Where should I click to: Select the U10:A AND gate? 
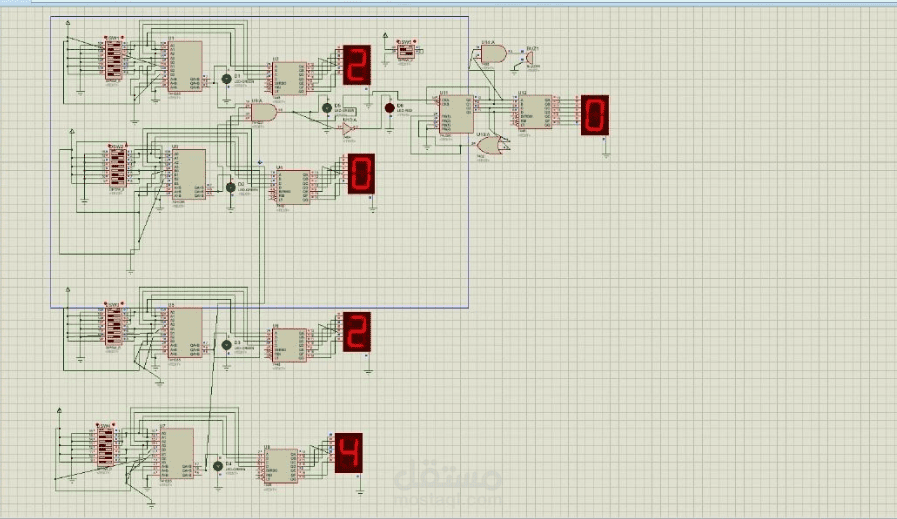tap(263, 112)
